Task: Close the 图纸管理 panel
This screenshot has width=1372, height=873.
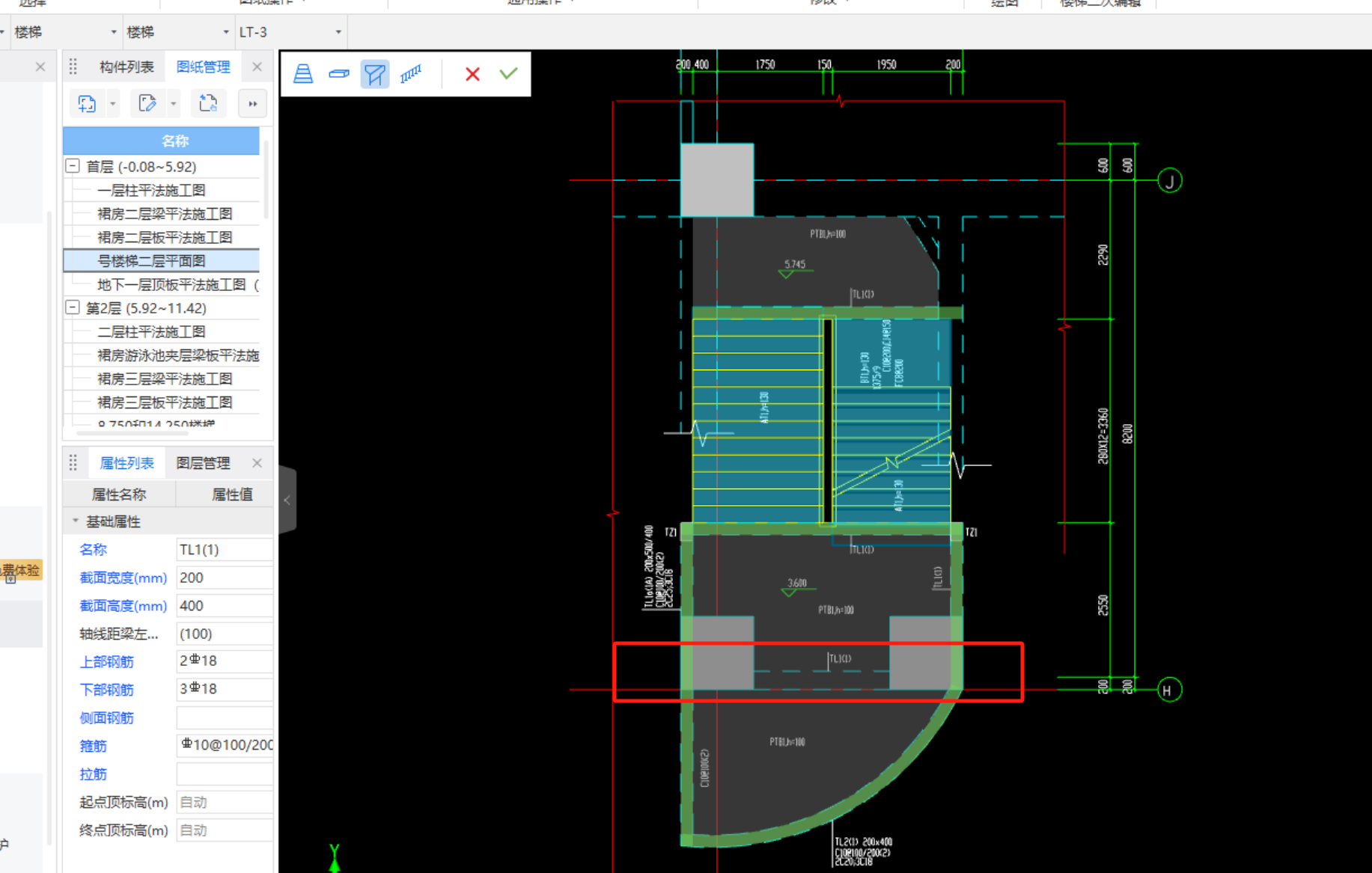Action: click(x=257, y=67)
